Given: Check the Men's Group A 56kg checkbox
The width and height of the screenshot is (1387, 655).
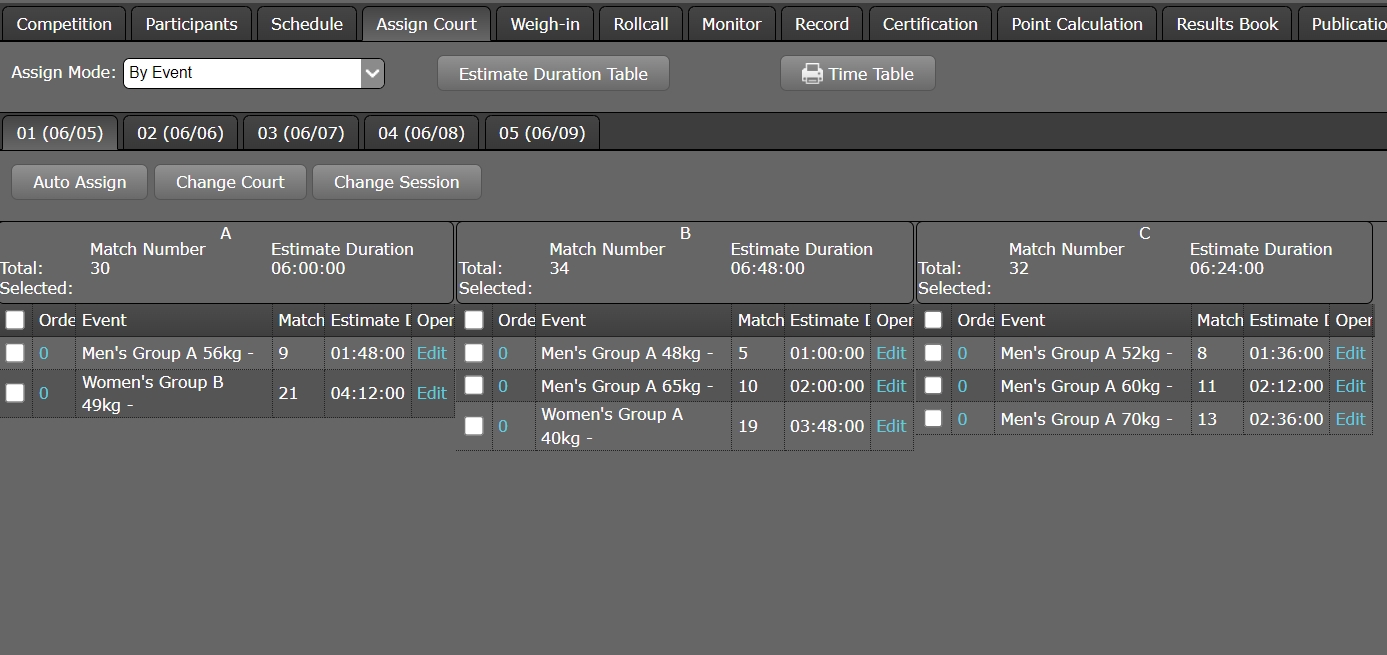Looking at the screenshot, I should tap(15, 353).
